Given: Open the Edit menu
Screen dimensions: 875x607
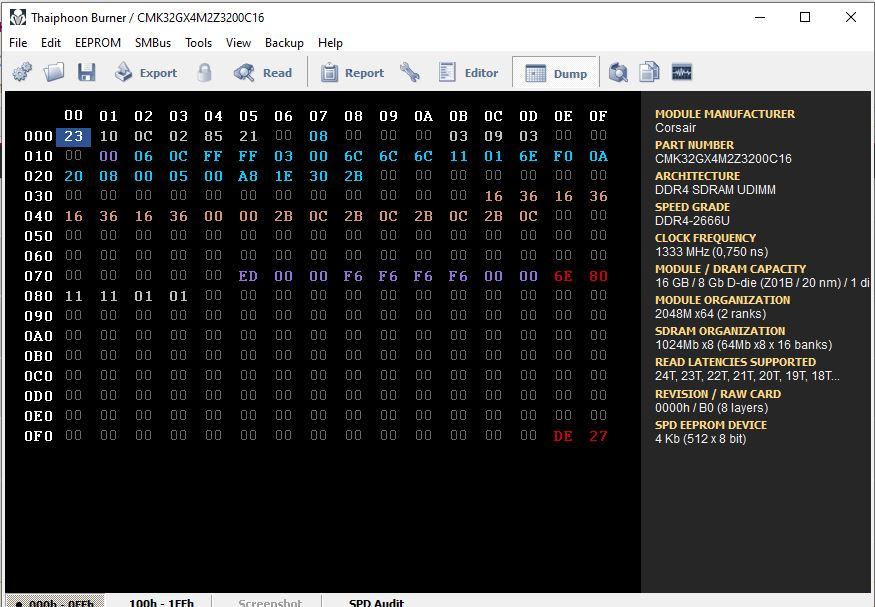Looking at the screenshot, I should pos(51,43).
